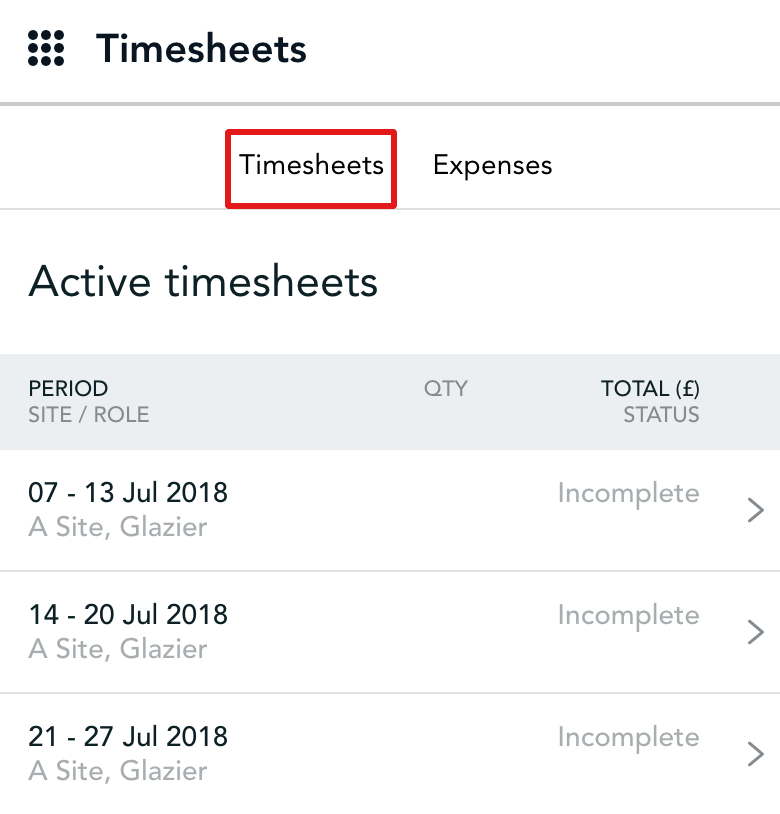Viewport: 780px width, 814px height.
Task: Select the PERIOD column header
Action: (68, 389)
